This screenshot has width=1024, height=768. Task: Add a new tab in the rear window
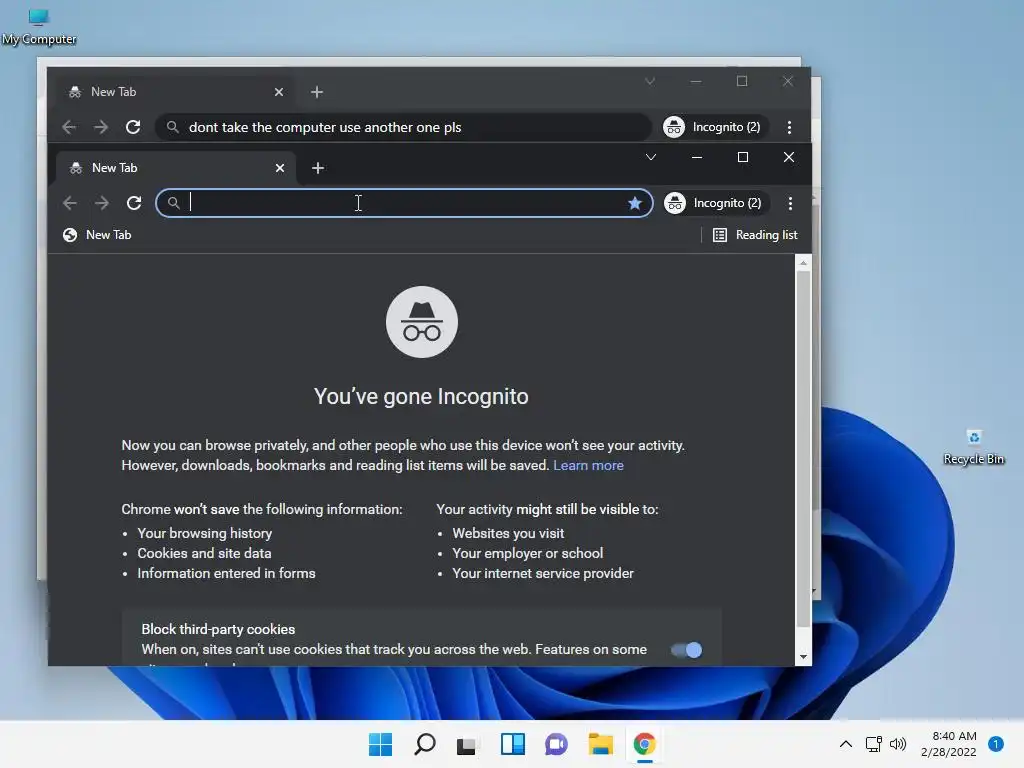(x=317, y=92)
